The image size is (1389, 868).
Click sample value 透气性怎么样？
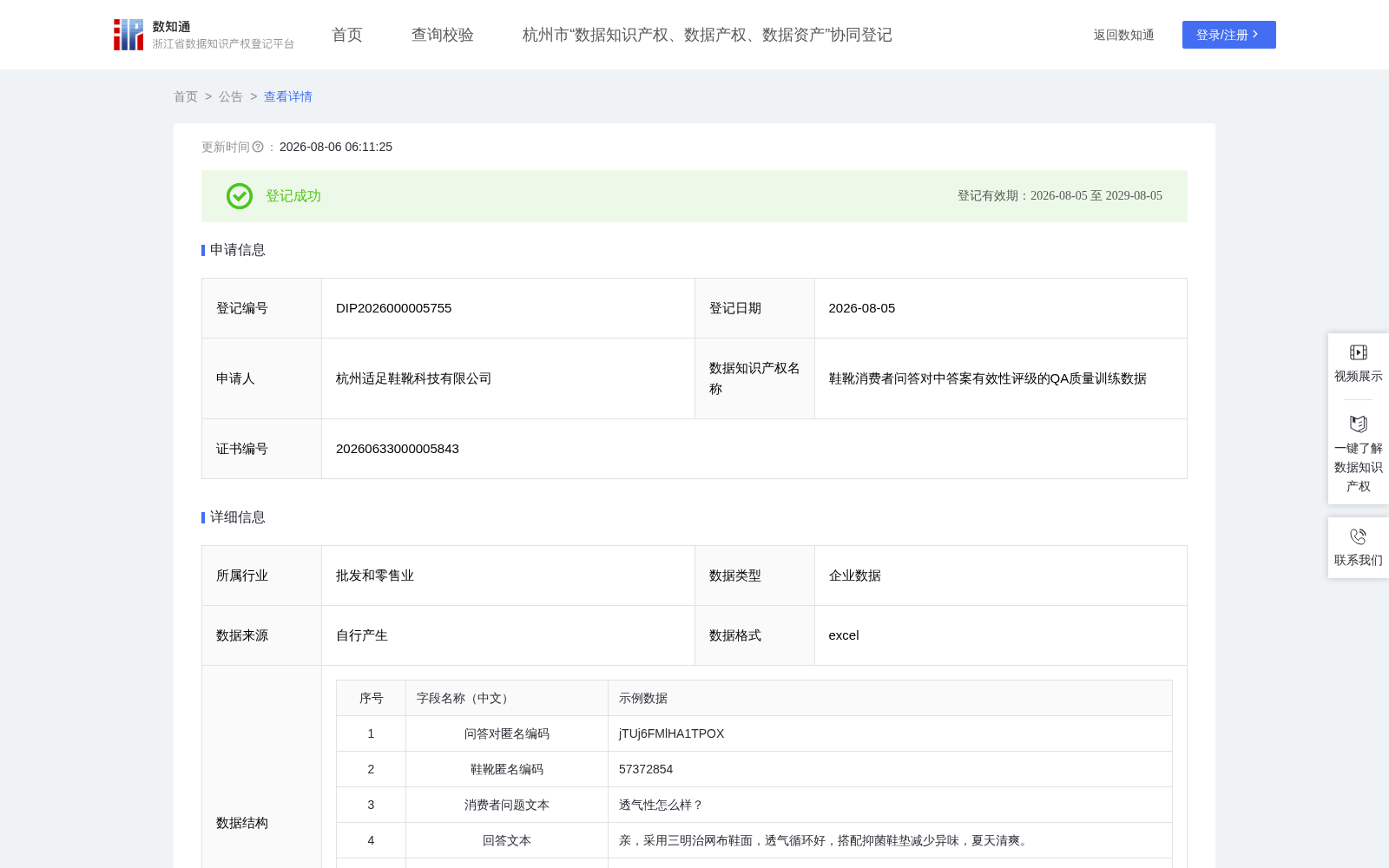click(x=661, y=805)
